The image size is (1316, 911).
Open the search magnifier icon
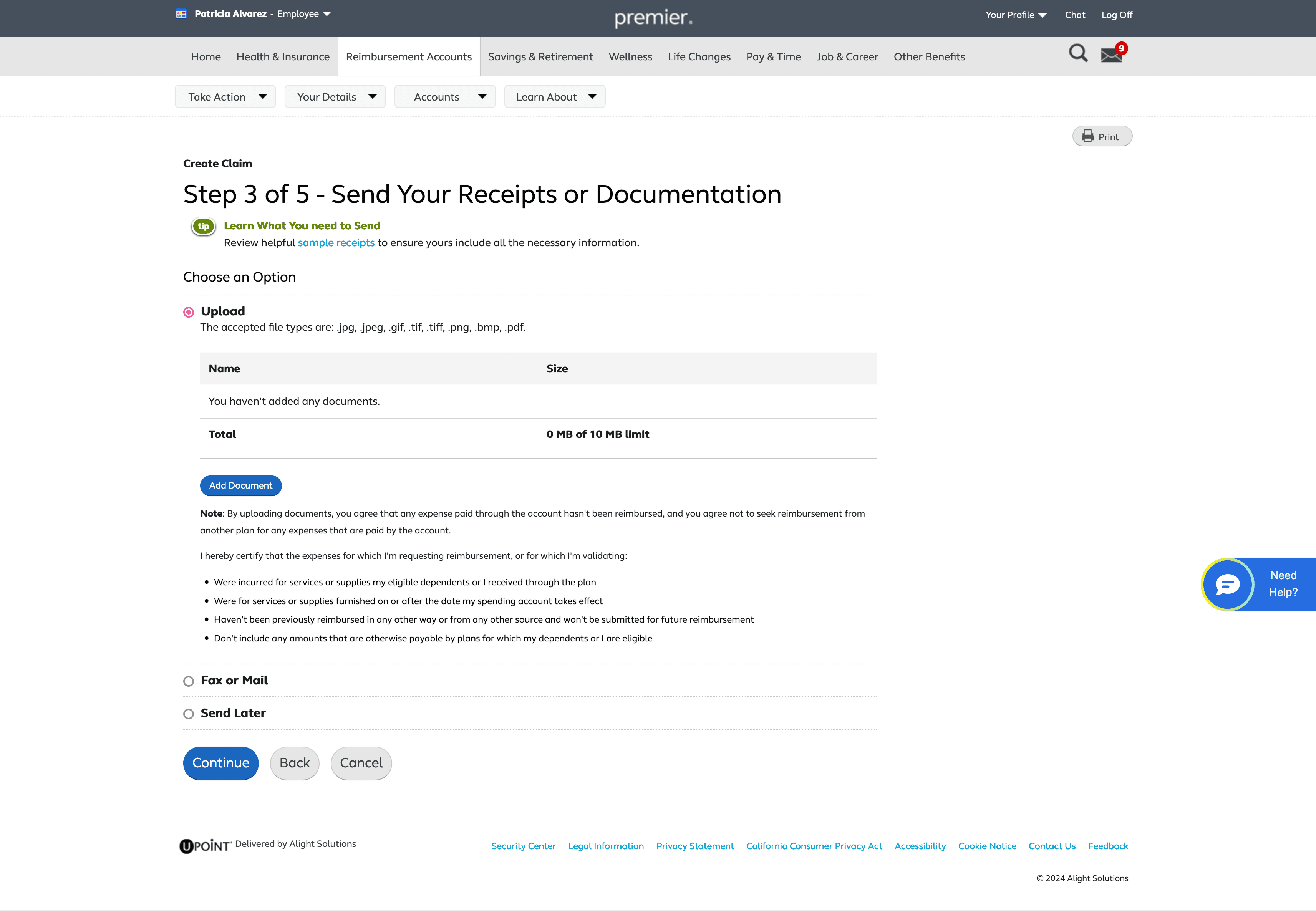pyautogui.click(x=1078, y=53)
